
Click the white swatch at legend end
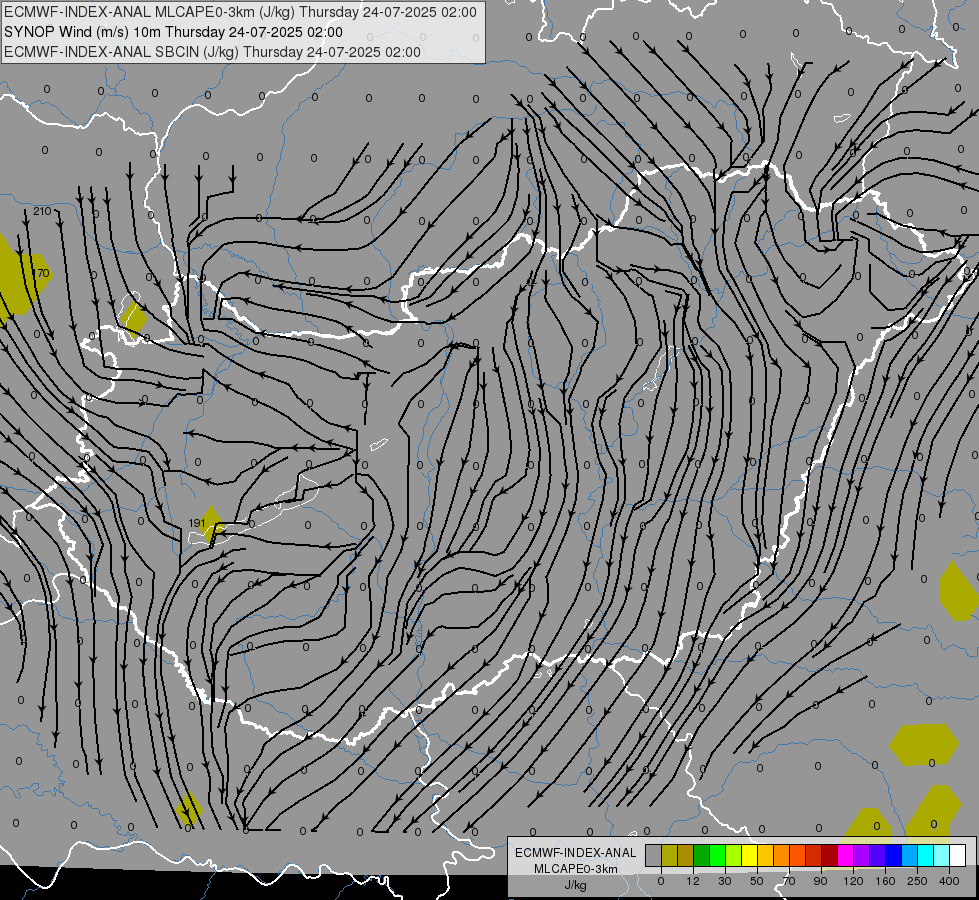point(958,855)
